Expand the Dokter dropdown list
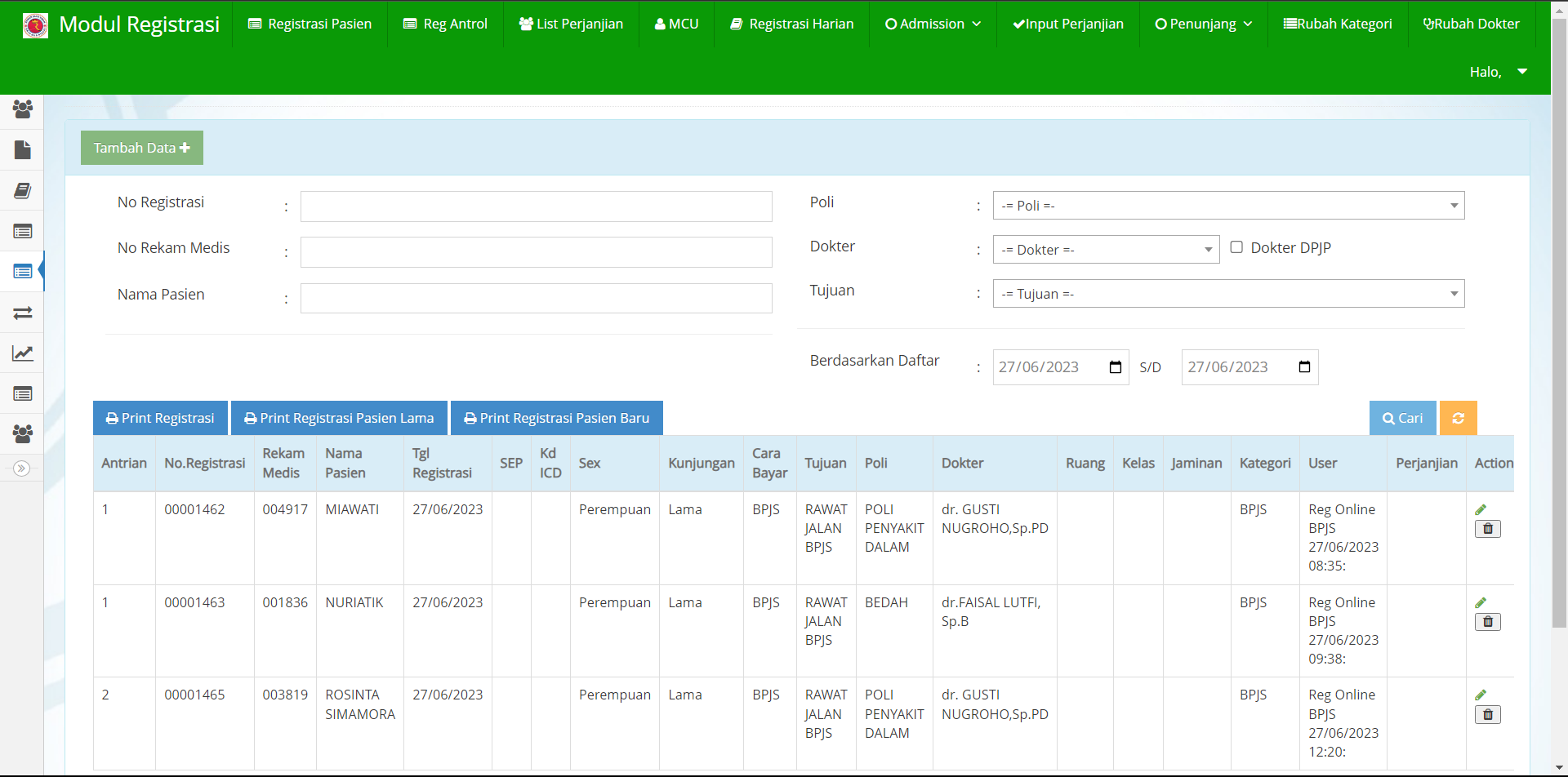The height and width of the screenshot is (777, 1568). (1106, 250)
